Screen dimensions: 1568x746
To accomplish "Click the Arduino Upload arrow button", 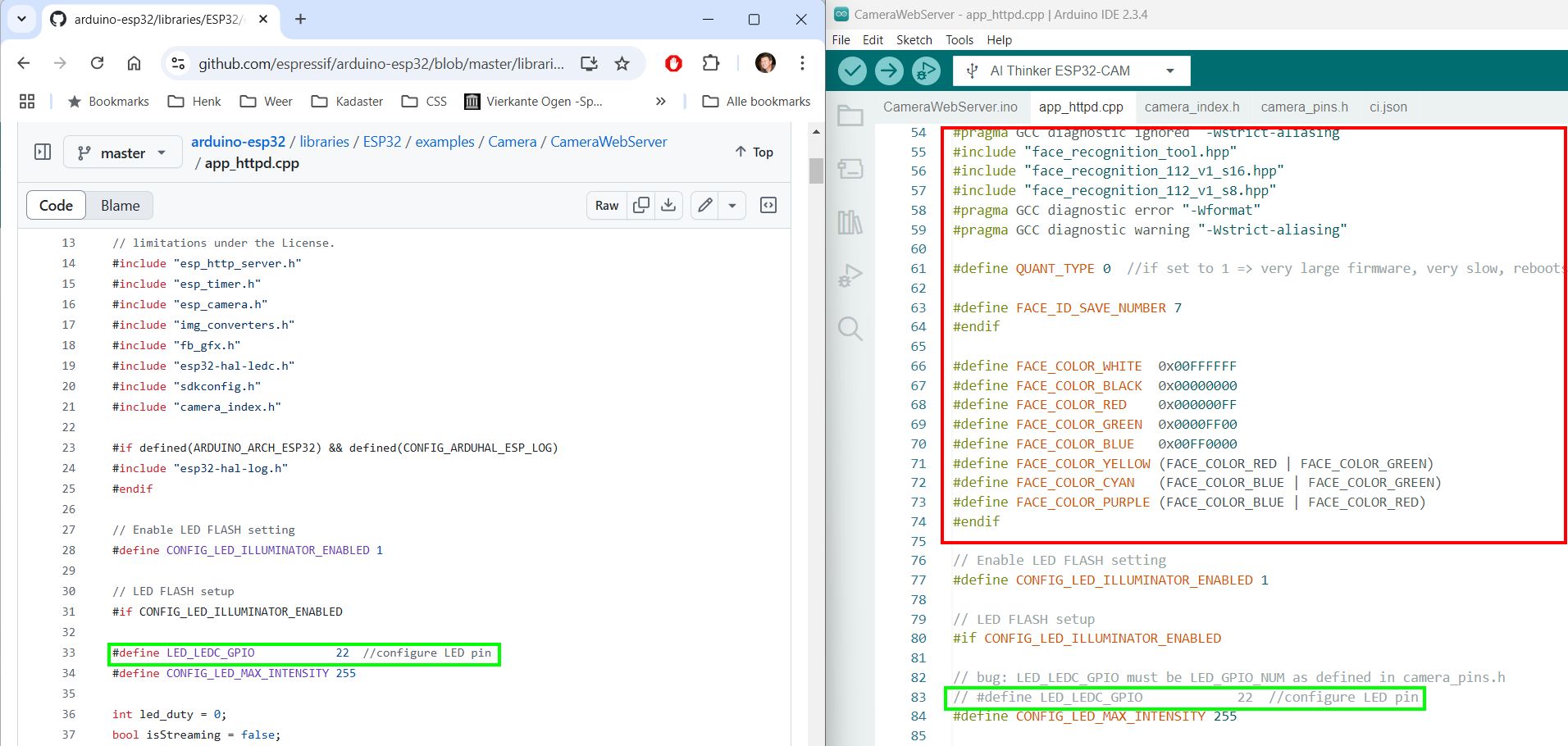I will [889, 71].
